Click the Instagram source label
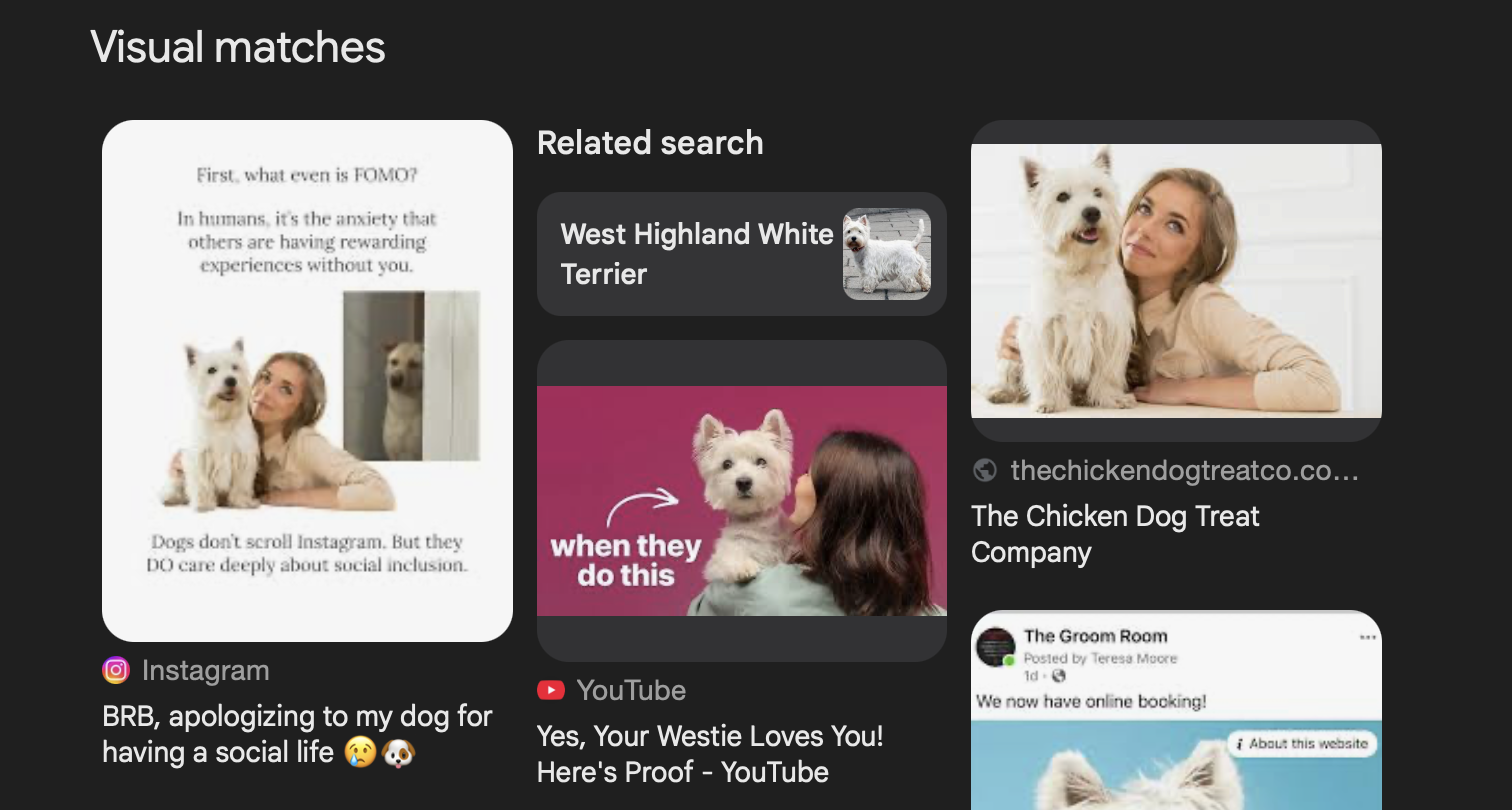The height and width of the screenshot is (810, 1512). click(x=205, y=671)
